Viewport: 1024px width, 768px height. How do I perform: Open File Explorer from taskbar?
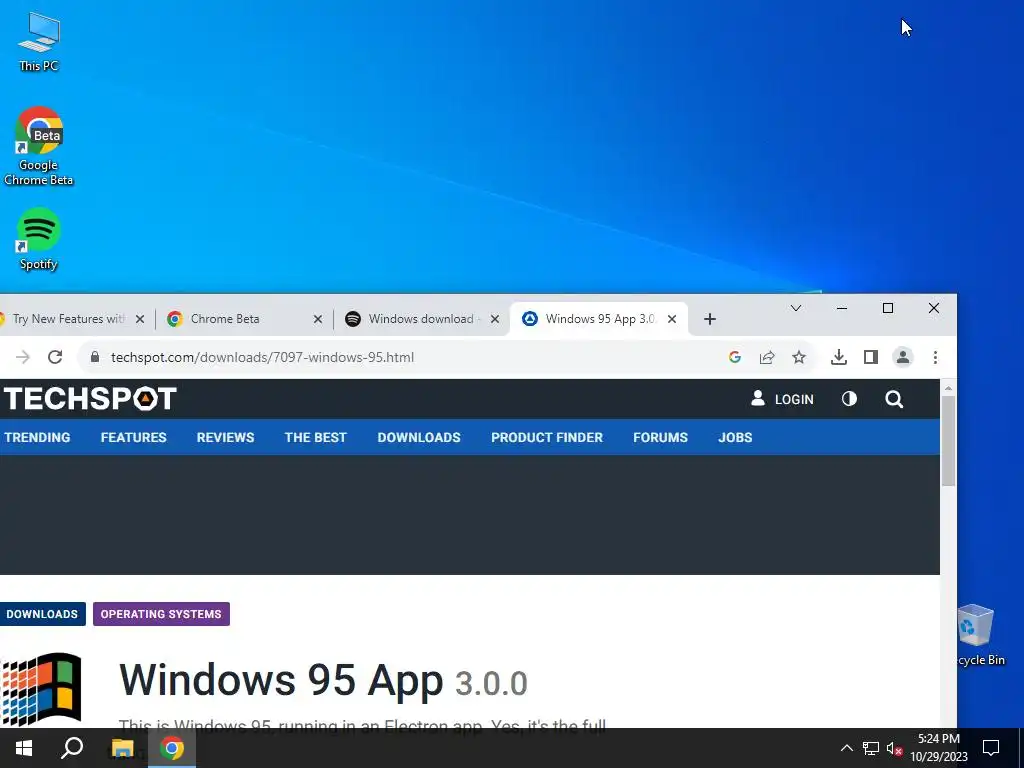pos(122,748)
